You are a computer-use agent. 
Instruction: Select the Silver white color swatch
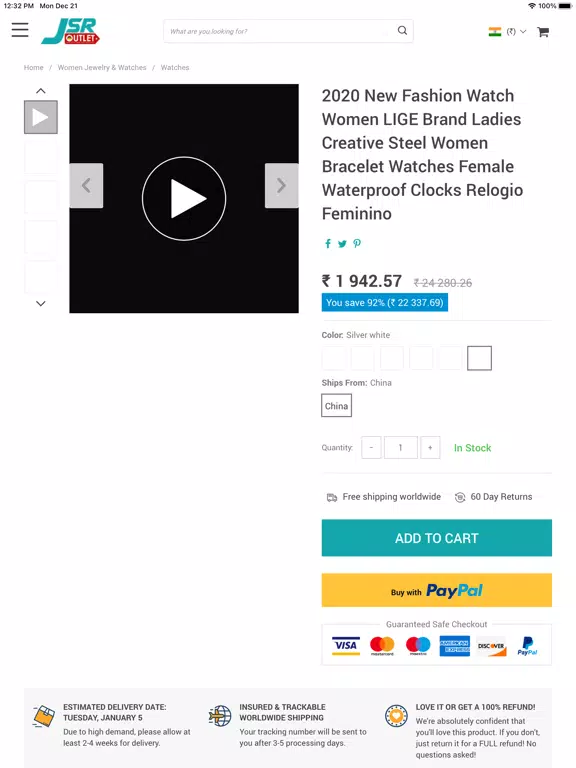[479, 358]
